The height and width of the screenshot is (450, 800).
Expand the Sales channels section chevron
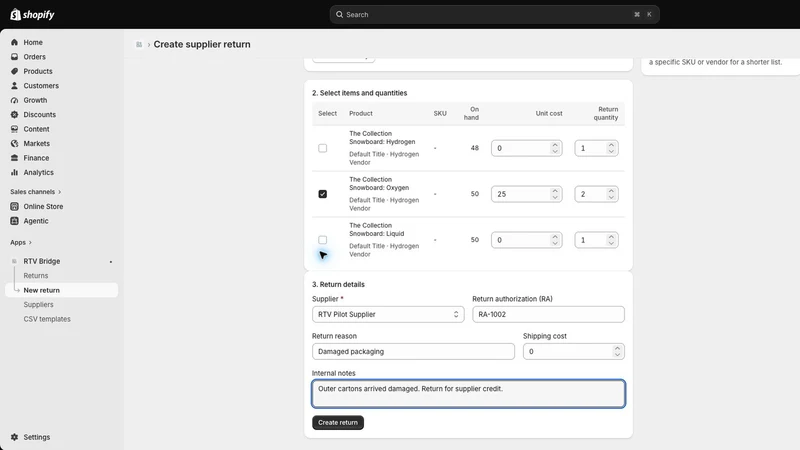[60, 192]
